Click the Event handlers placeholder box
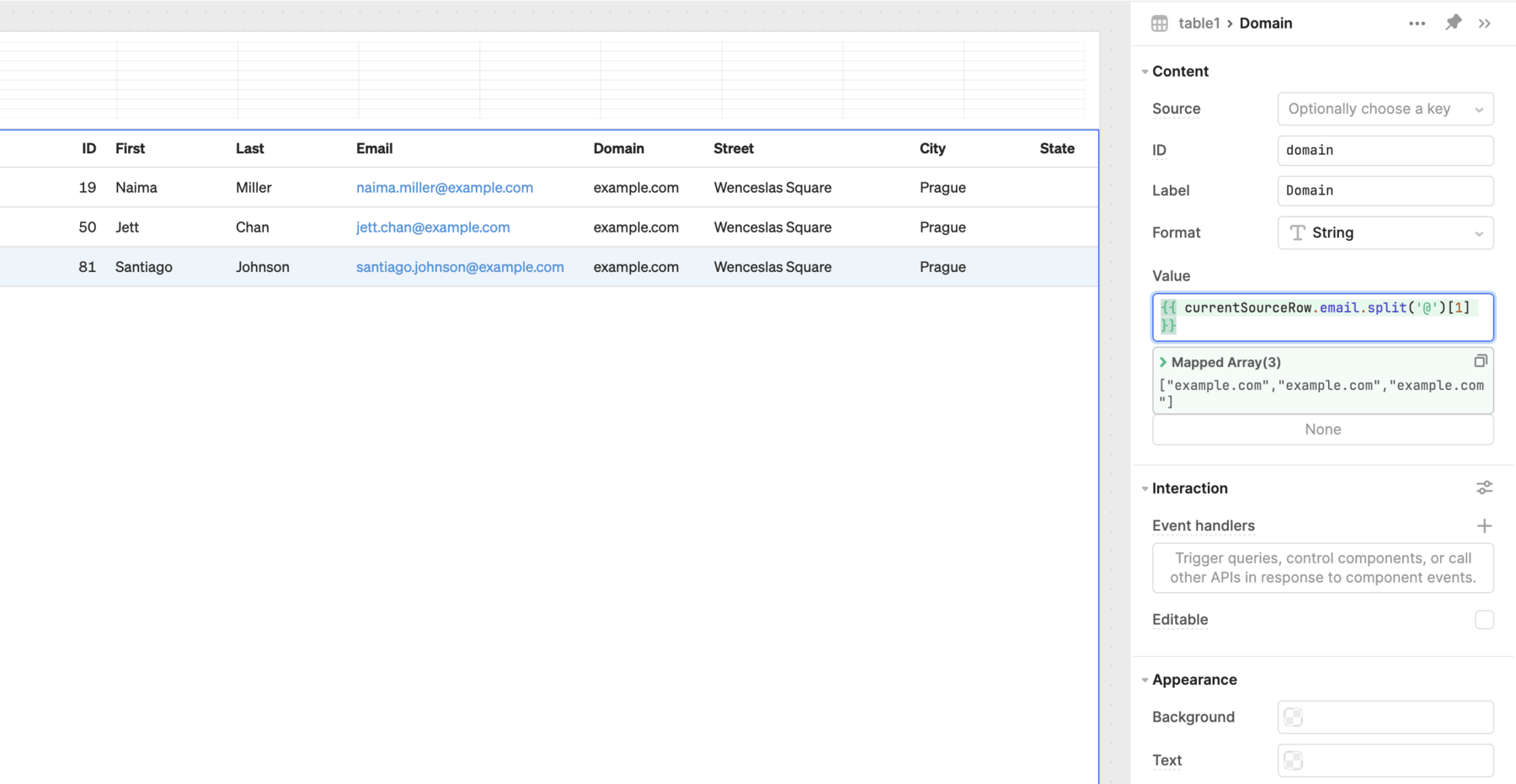This screenshot has width=1516, height=784. tap(1323, 568)
